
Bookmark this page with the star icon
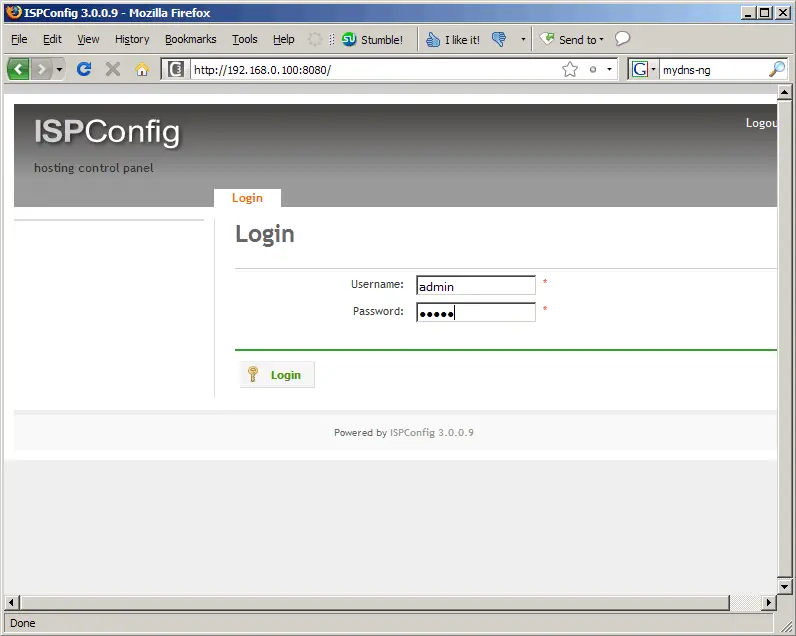click(570, 70)
